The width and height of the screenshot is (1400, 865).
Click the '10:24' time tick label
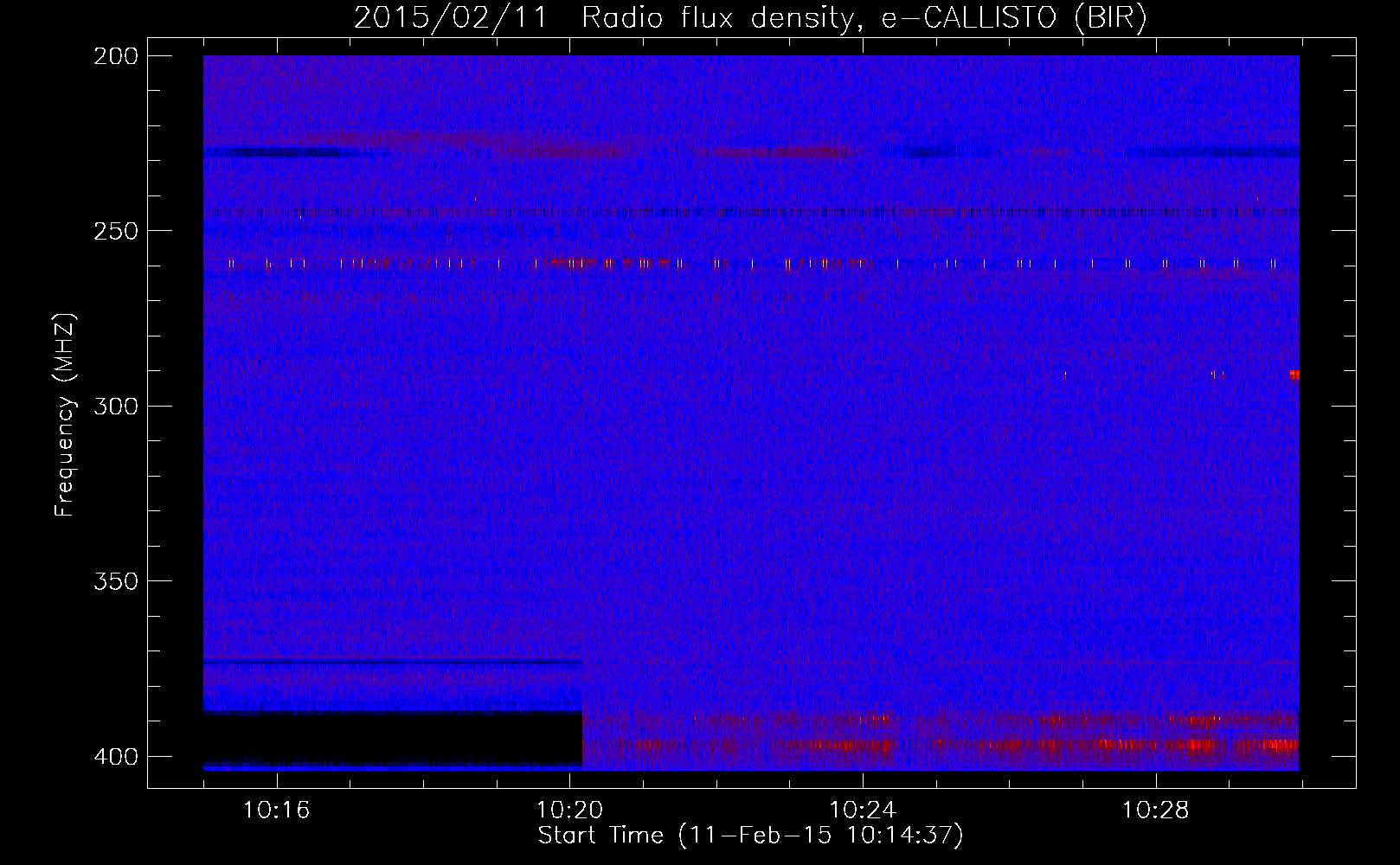863,811
